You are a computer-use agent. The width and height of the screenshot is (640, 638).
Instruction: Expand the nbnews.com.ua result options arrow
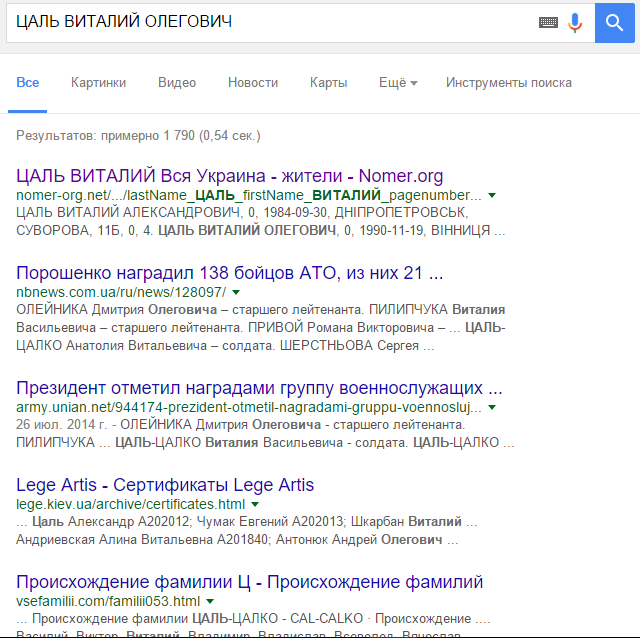coord(236,292)
